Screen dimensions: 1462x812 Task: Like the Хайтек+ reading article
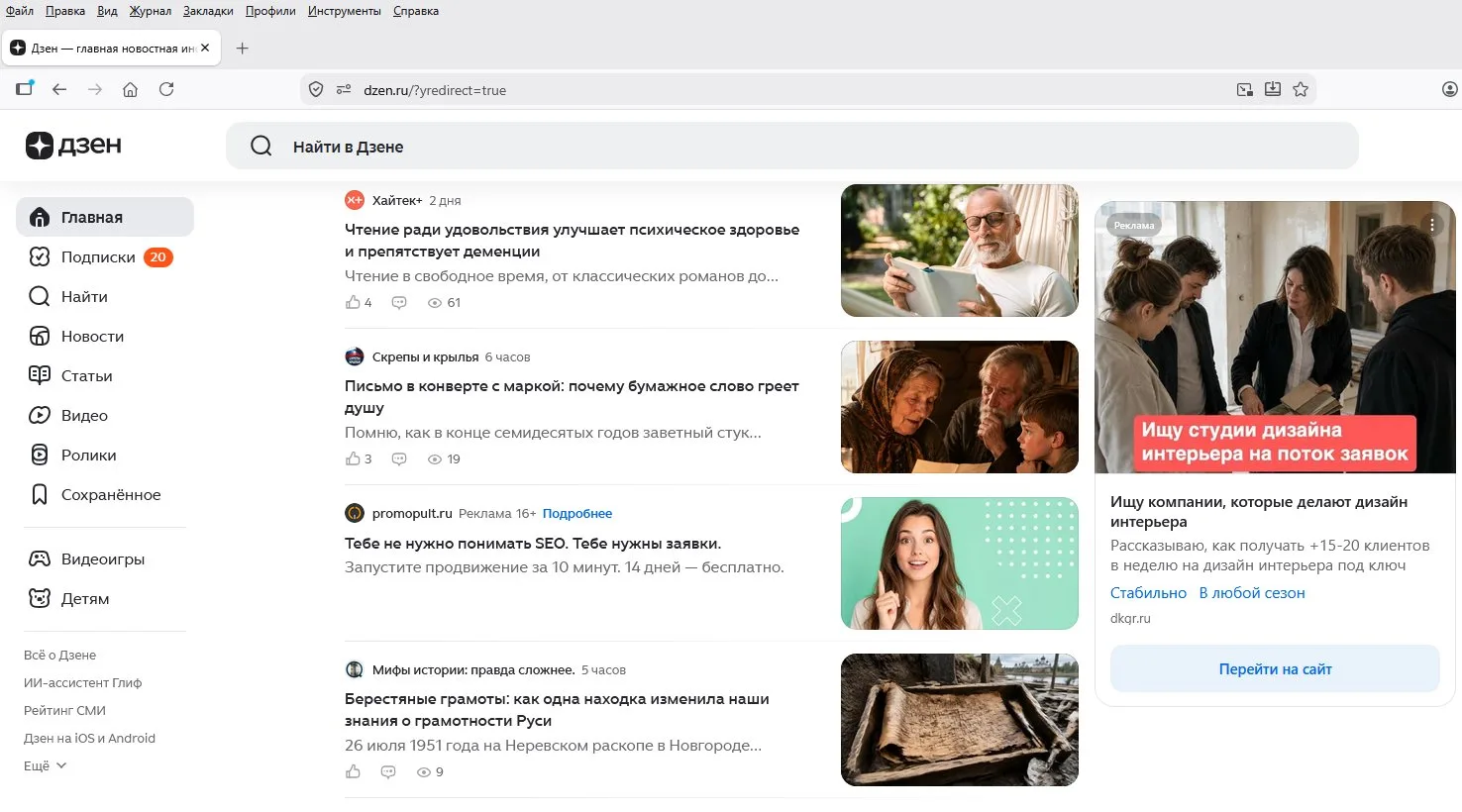353,302
